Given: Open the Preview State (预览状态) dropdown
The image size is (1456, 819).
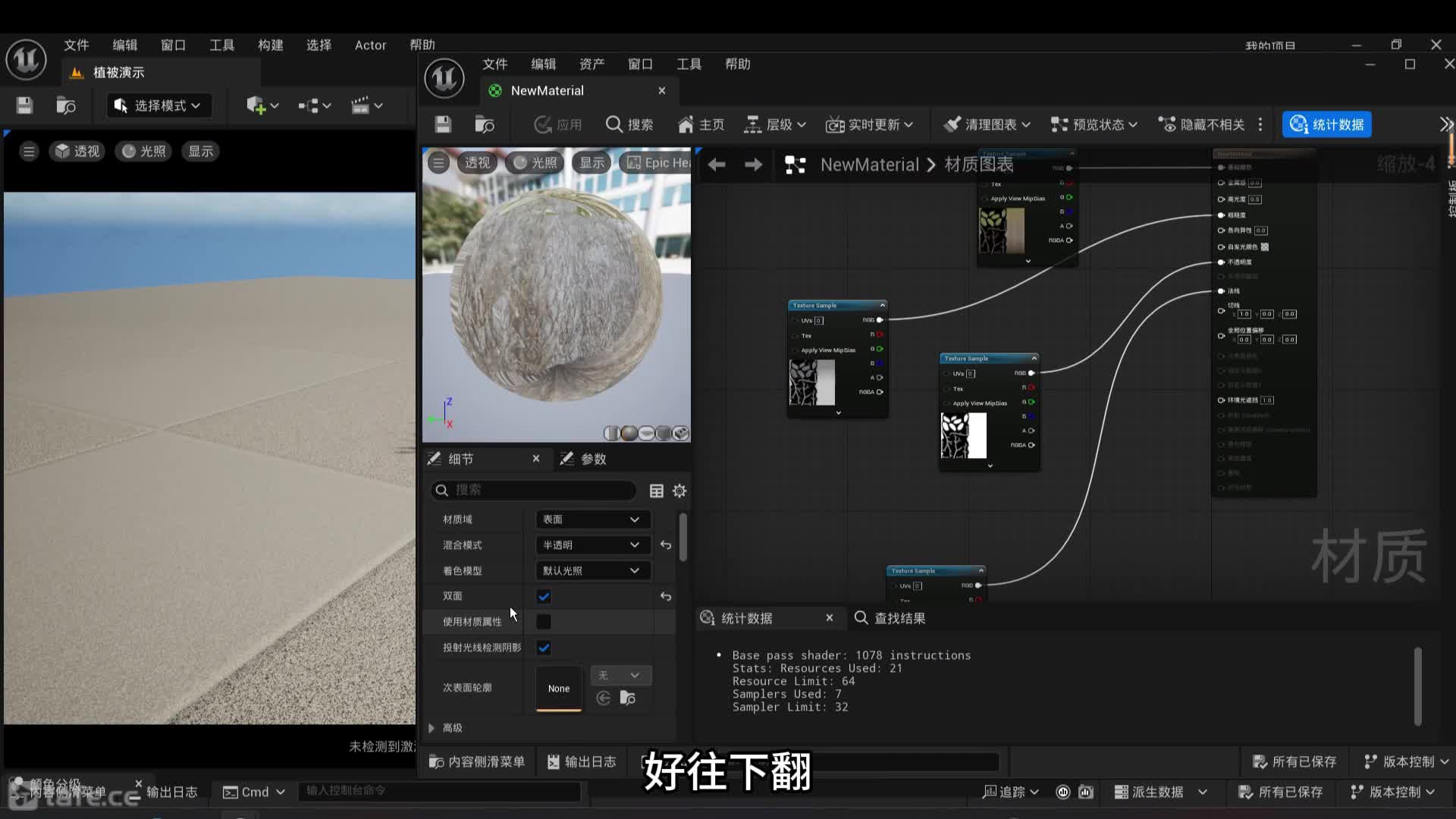Looking at the screenshot, I should 1094,124.
